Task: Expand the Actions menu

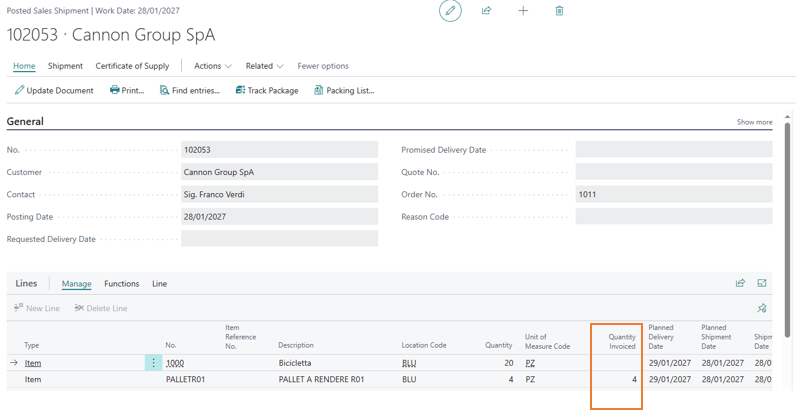Action: pyautogui.click(x=213, y=66)
